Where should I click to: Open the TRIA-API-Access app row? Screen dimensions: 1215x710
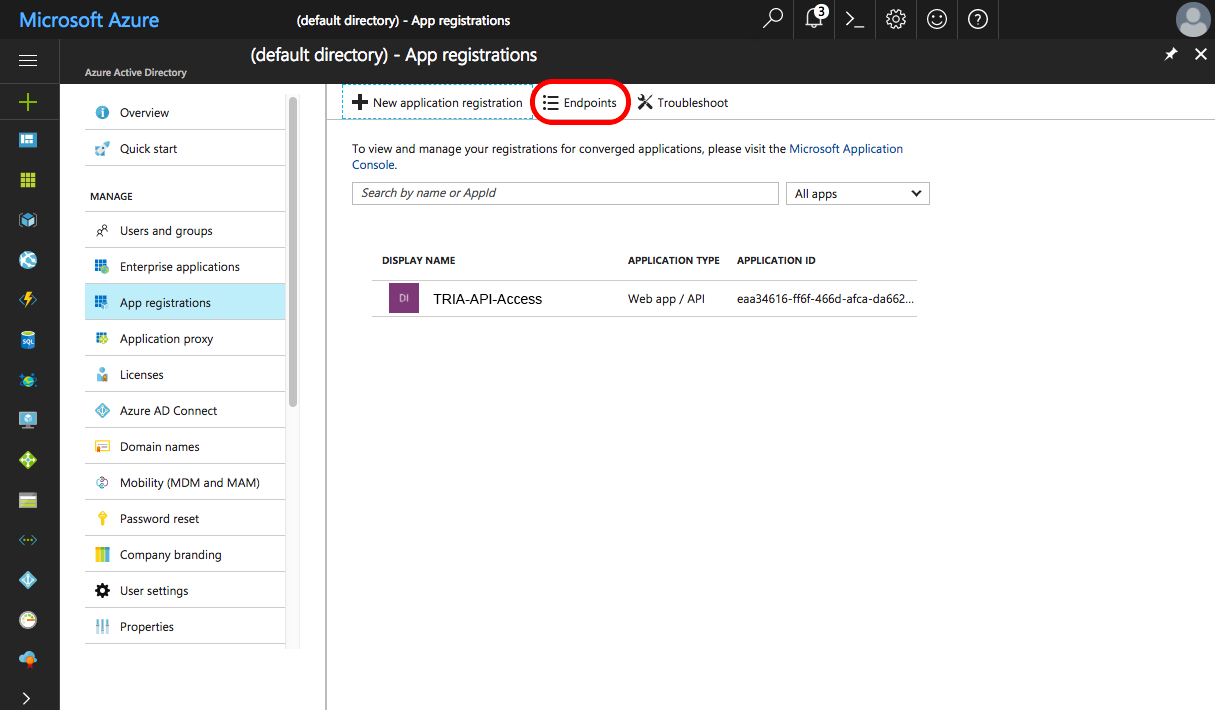point(645,299)
